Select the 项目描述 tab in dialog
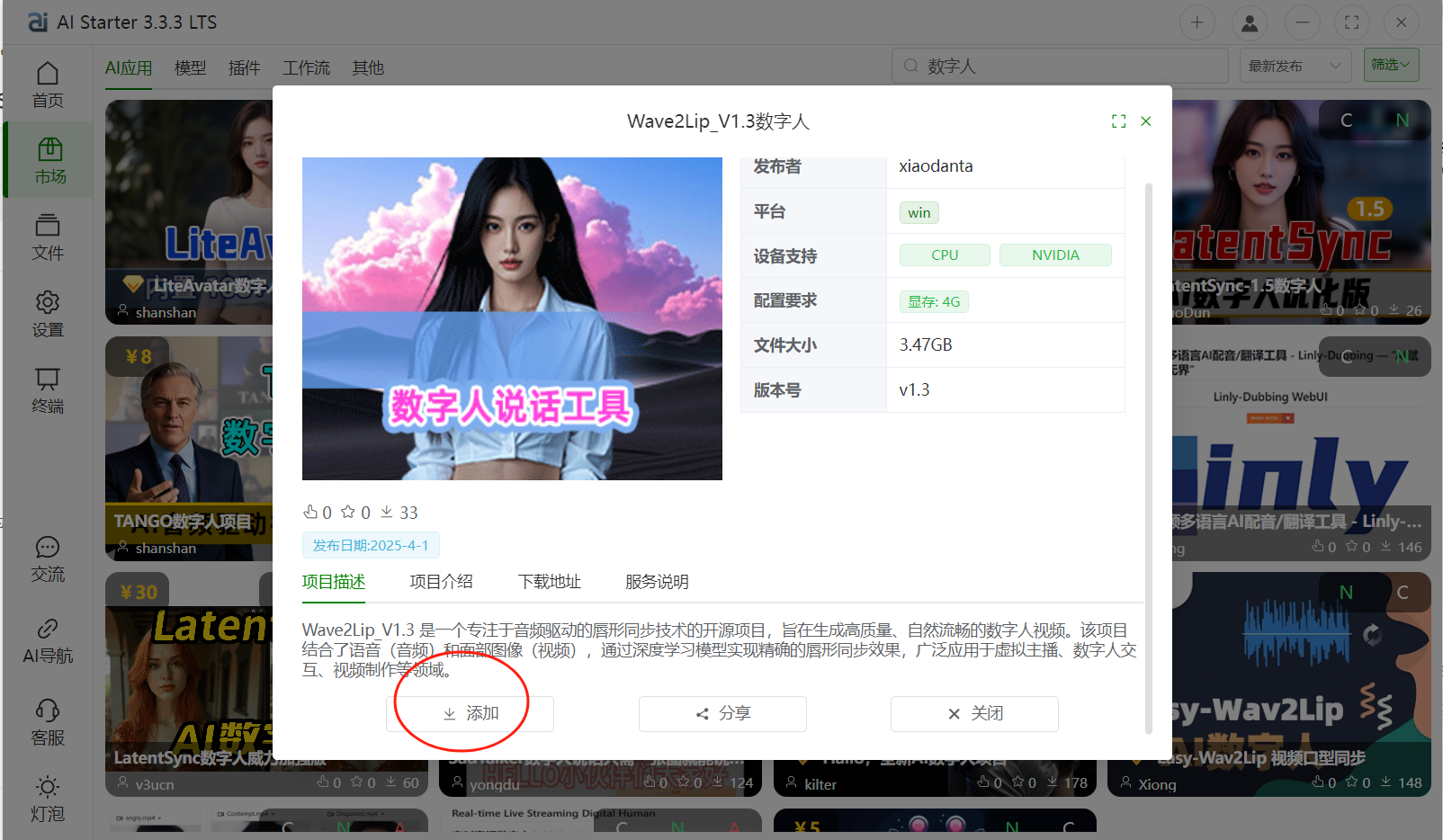Viewport: 1443px width, 840px height. (x=334, y=582)
